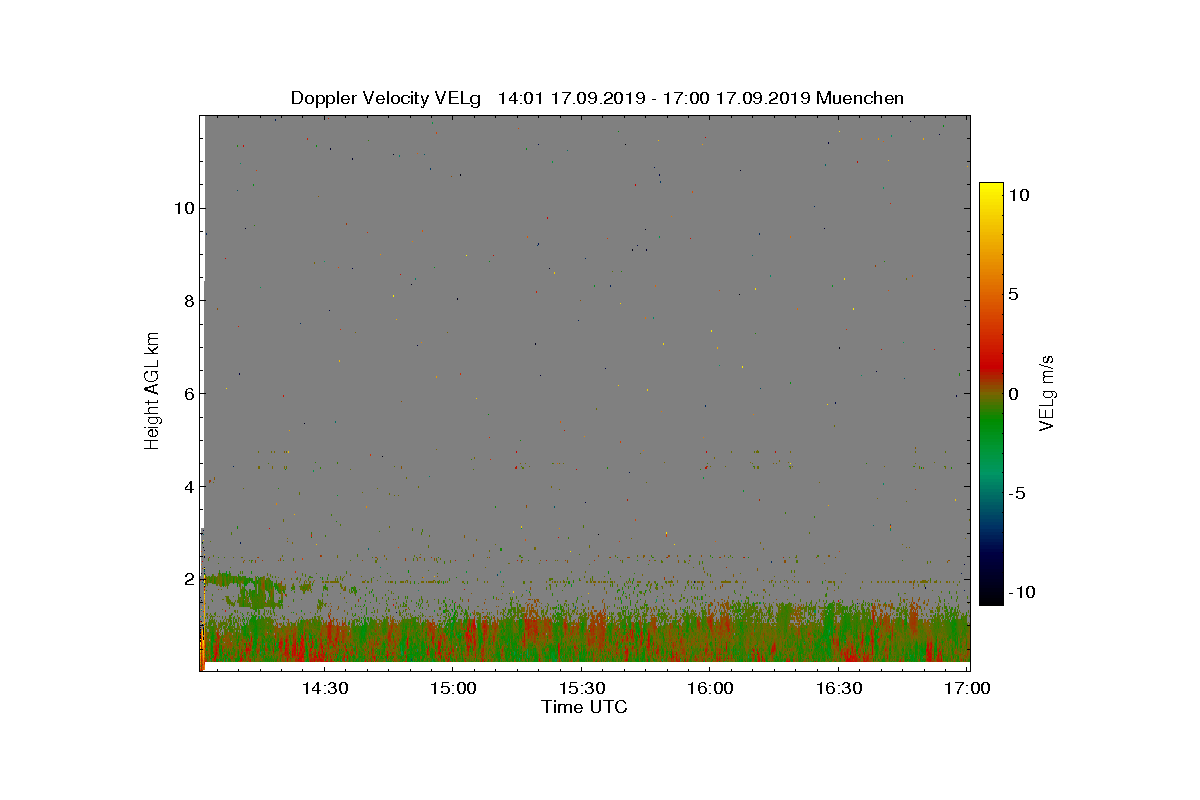The width and height of the screenshot is (1200, 800).
Task: Click the height tick label 4
Action: (x=187, y=486)
